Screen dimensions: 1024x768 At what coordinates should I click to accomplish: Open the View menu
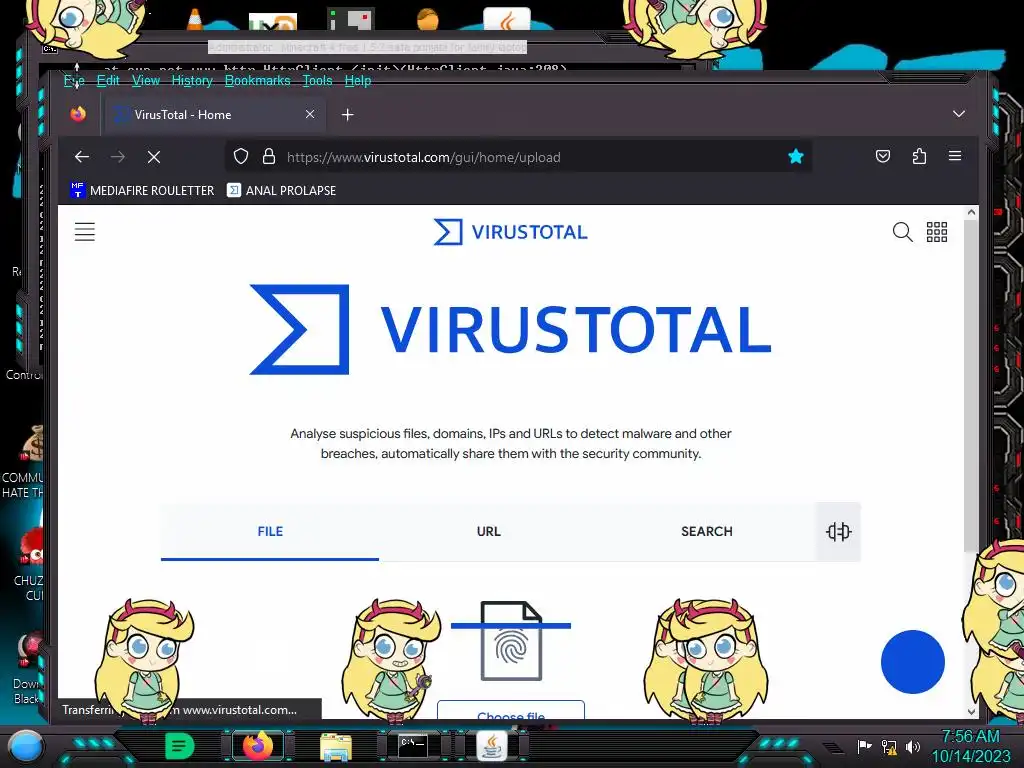(146, 80)
